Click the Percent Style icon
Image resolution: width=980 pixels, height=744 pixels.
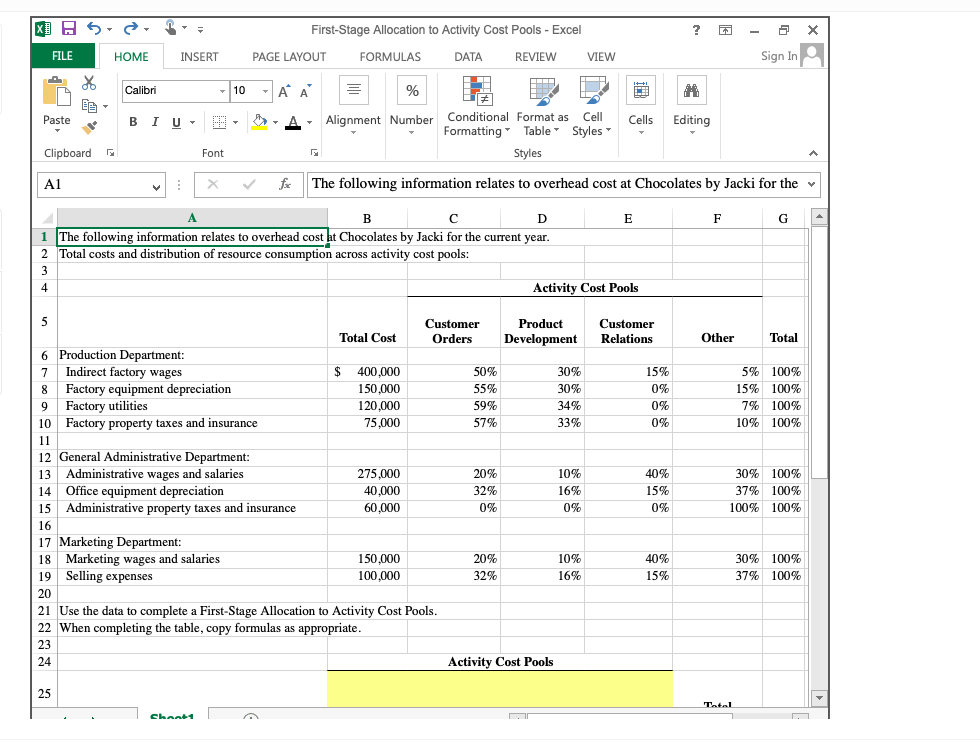411,91
